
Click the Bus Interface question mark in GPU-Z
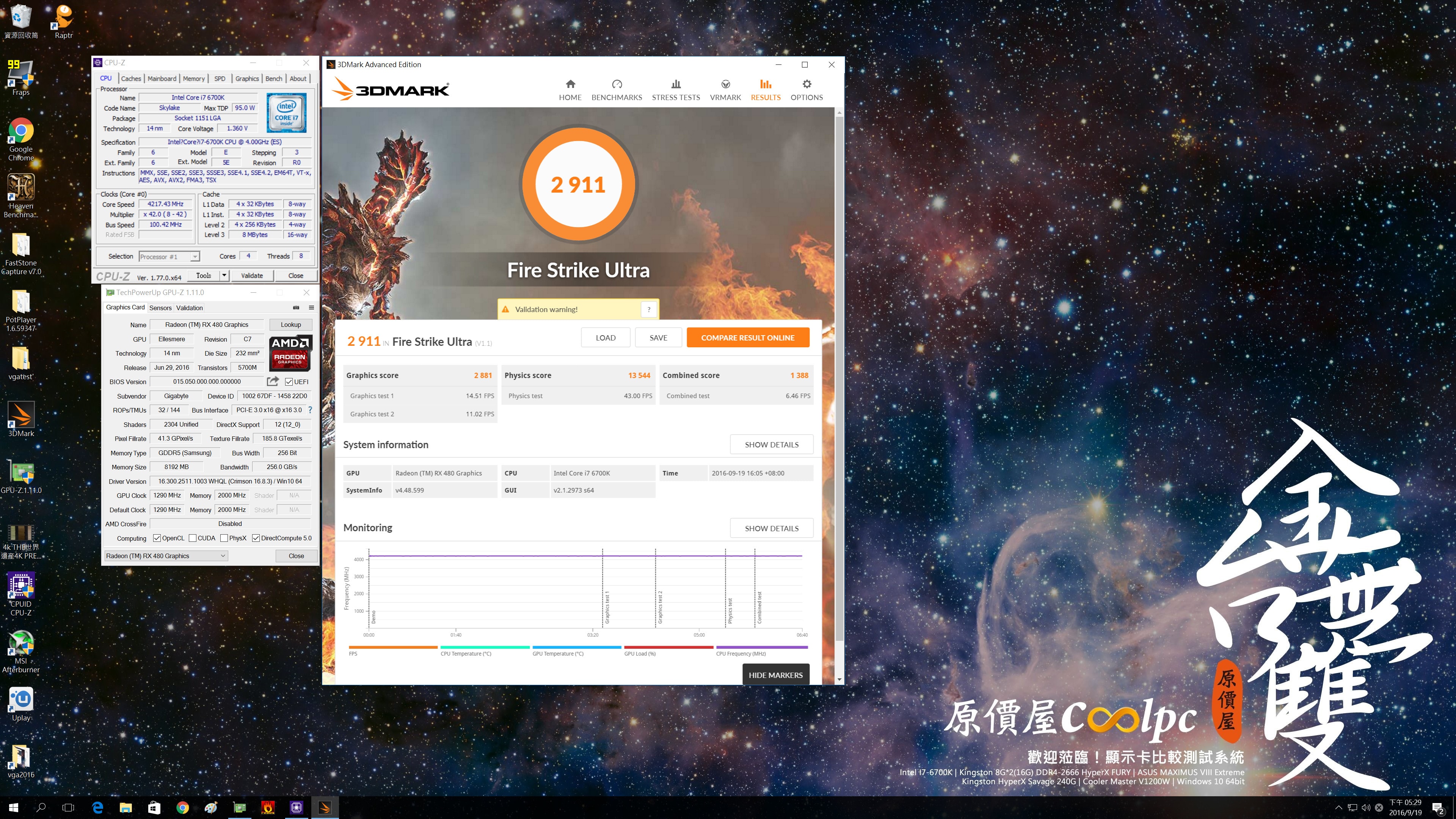click(310, 410)
